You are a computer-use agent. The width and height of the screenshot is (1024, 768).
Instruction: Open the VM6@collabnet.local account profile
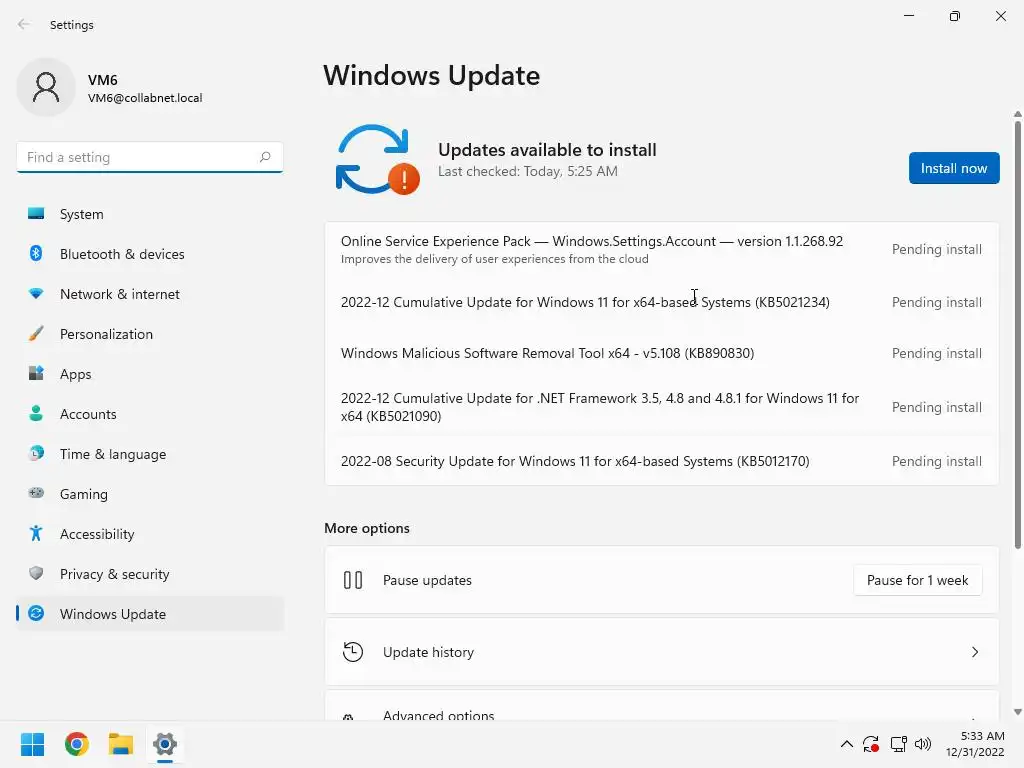110,88
